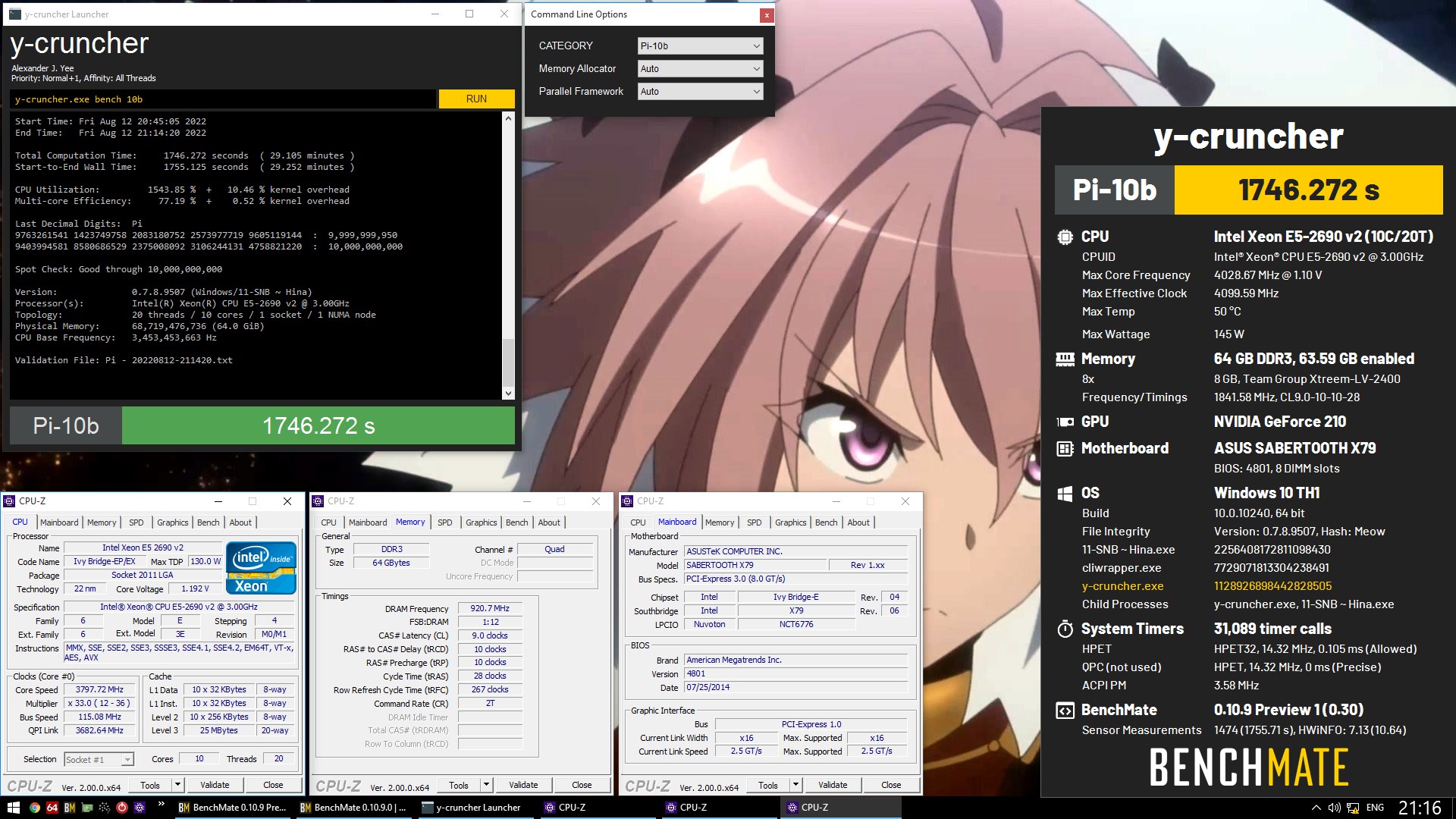Open the volume control in system tray
Screen dimensions: 1456x819
1334,808
